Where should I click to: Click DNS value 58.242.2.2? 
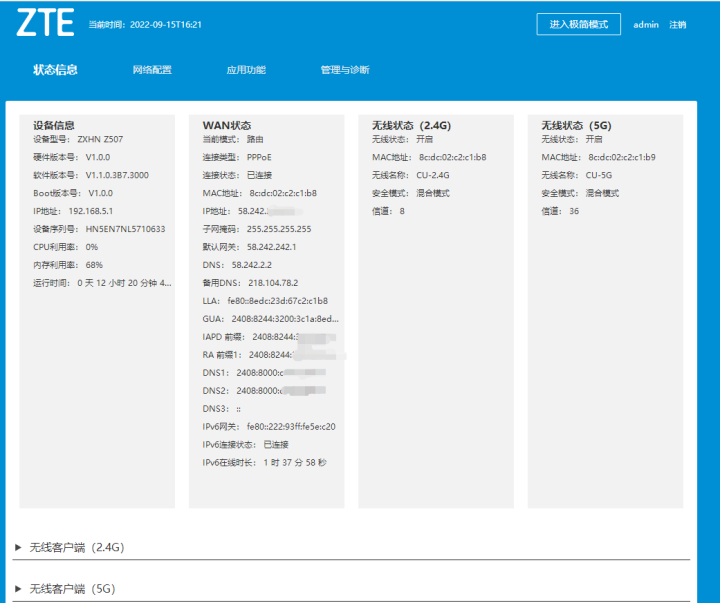point(252,265)
